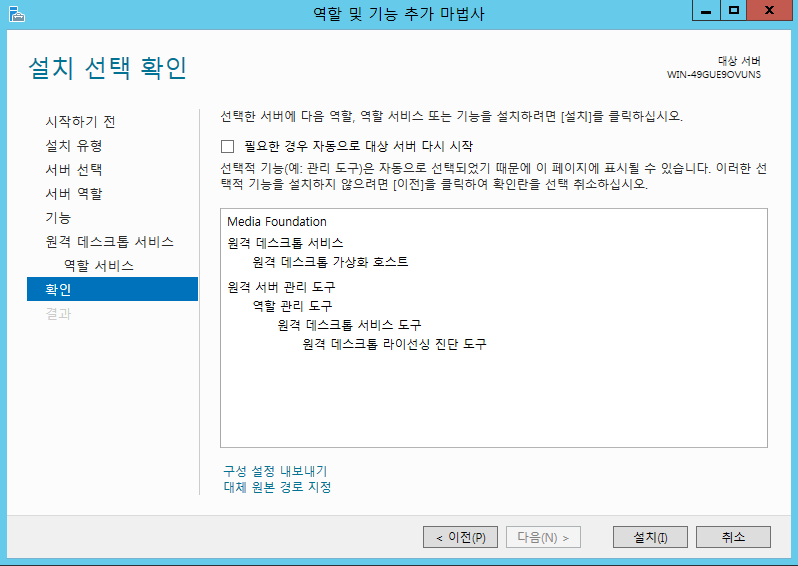Click the 취소 button

coord(733,537)
